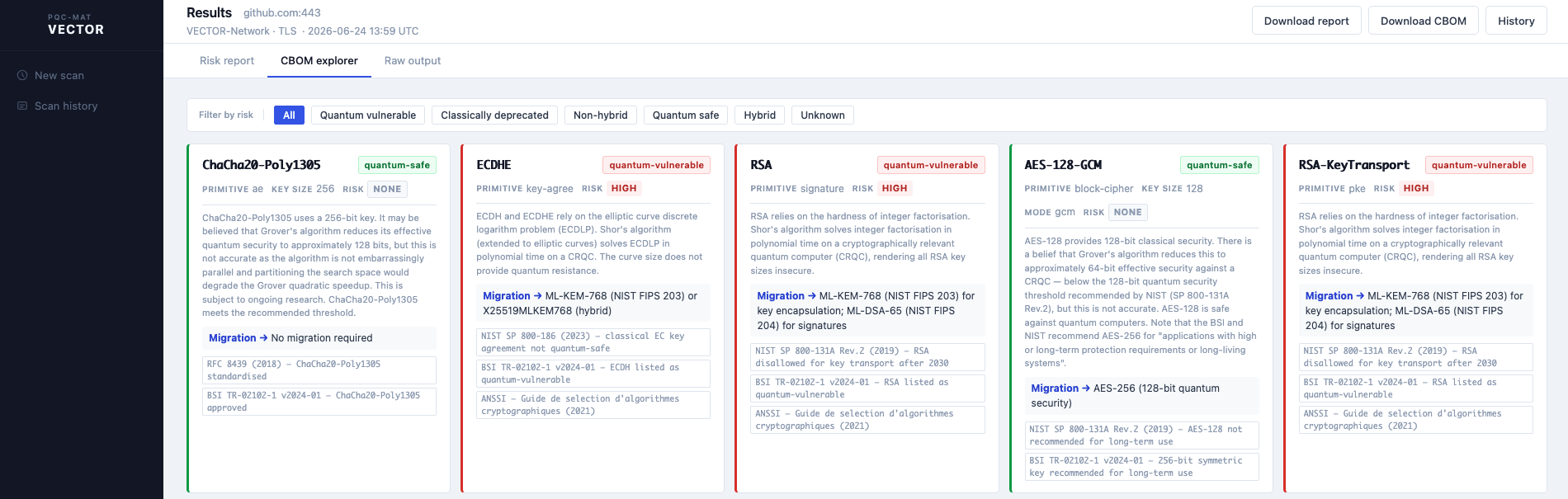Screen dimensions: 1568x499
Task: Click quantum-vulnerable badge on ECDHE card
Action: (x=656, y=165)
